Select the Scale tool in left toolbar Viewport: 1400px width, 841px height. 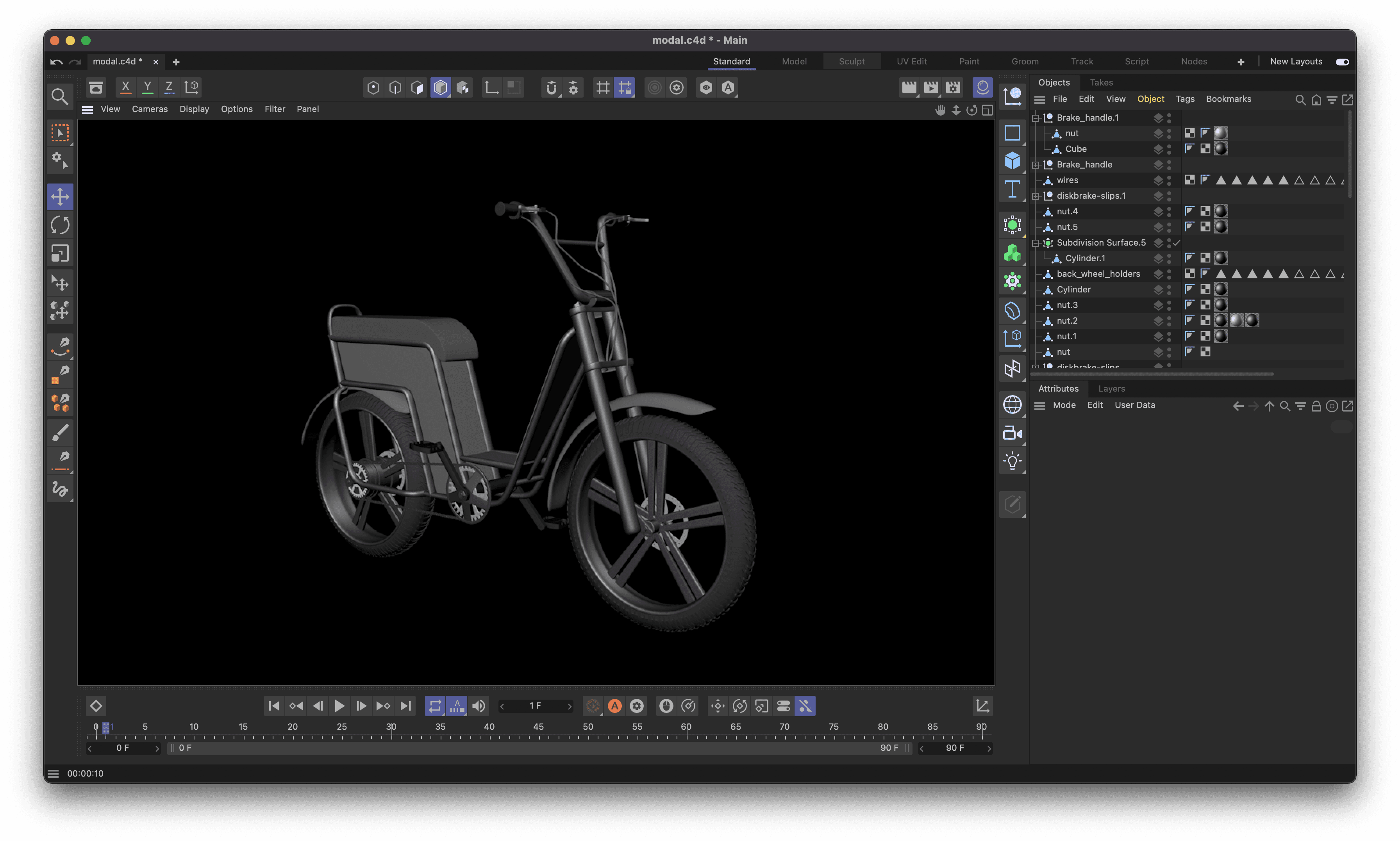coord(60,253)
